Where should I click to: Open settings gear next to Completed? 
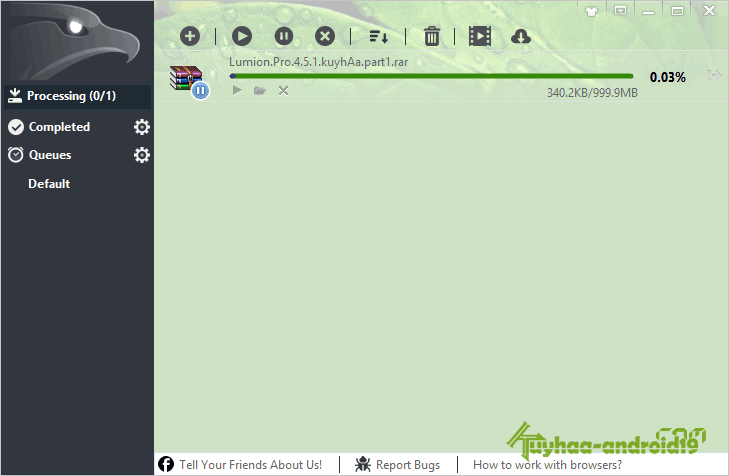pyautogui.click(x=142, y=127)
